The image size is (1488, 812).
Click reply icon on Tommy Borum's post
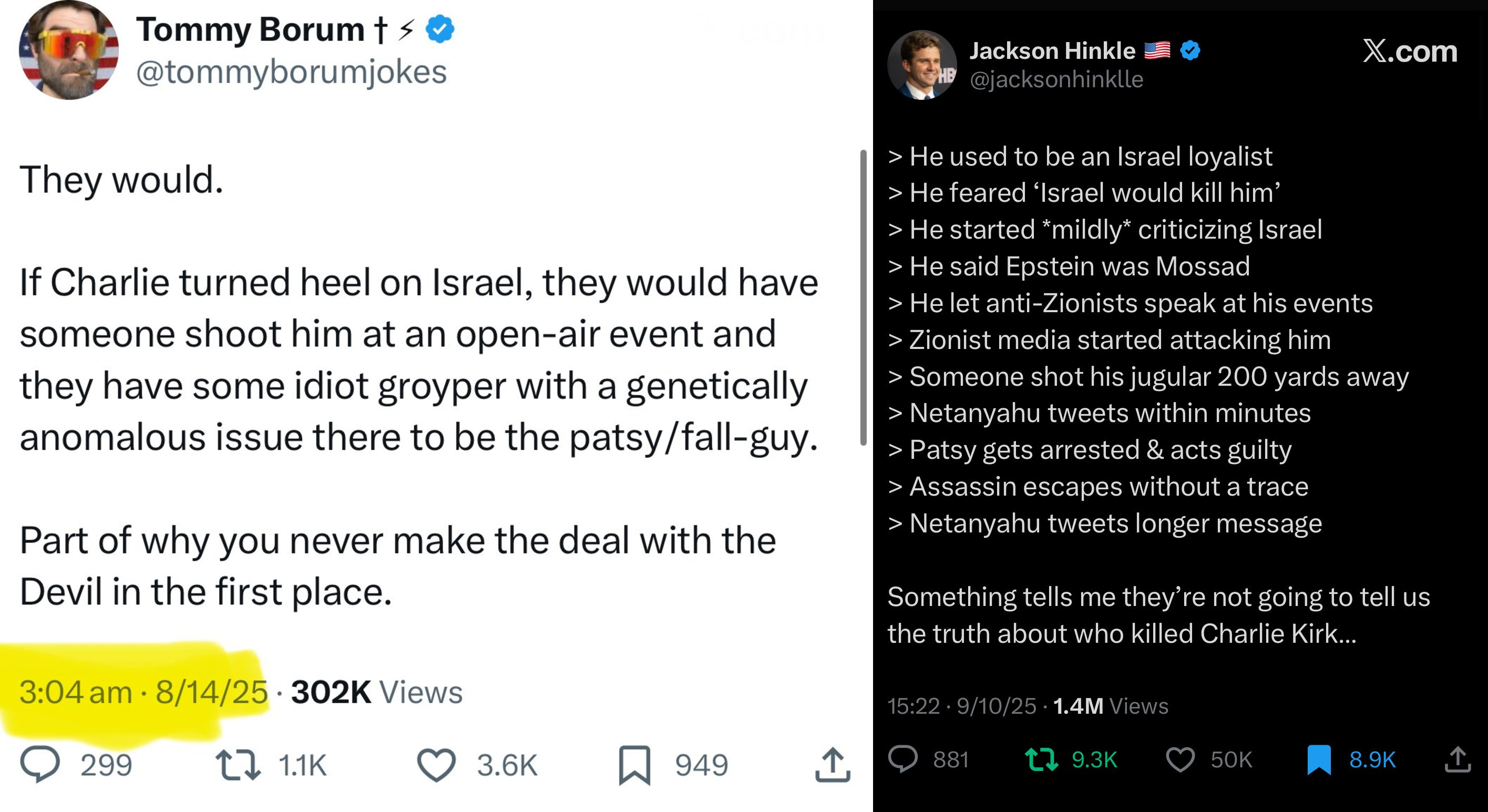coord(40,764)
